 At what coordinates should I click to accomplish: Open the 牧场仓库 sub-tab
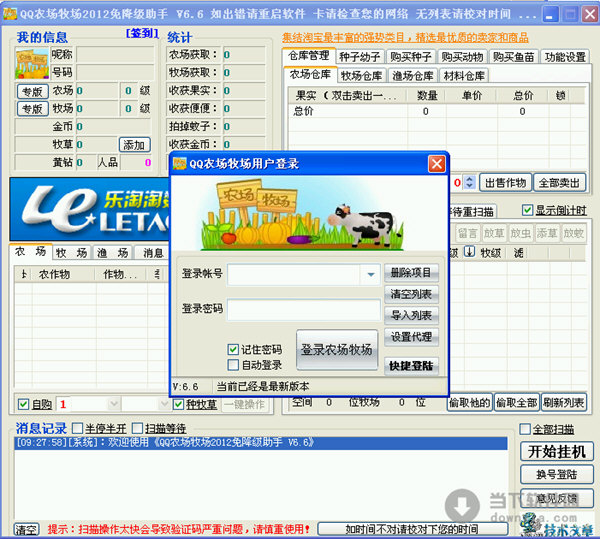(361, 75)
